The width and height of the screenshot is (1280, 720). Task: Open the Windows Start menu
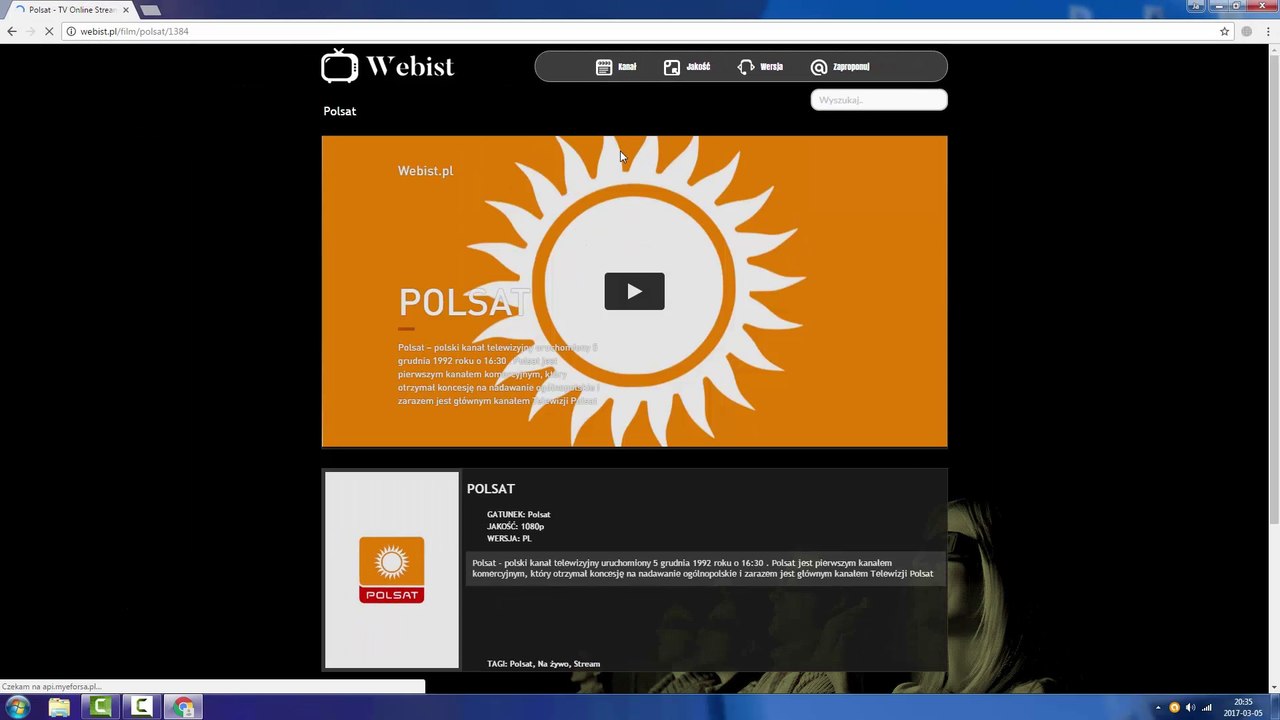(x=17, y=707)
